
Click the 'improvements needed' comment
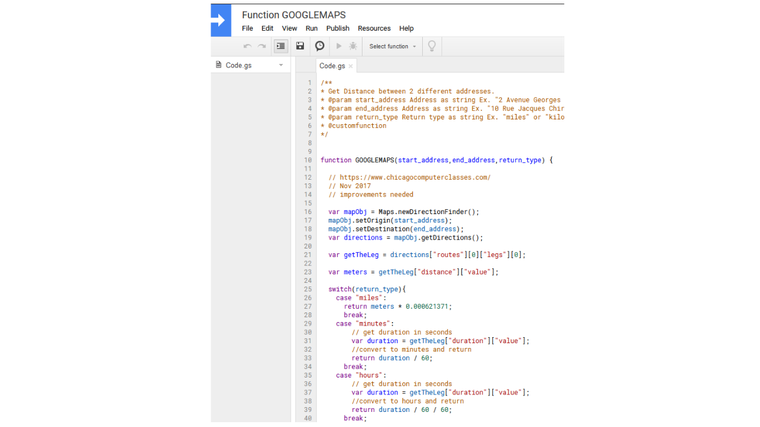(x=371, y=194)
